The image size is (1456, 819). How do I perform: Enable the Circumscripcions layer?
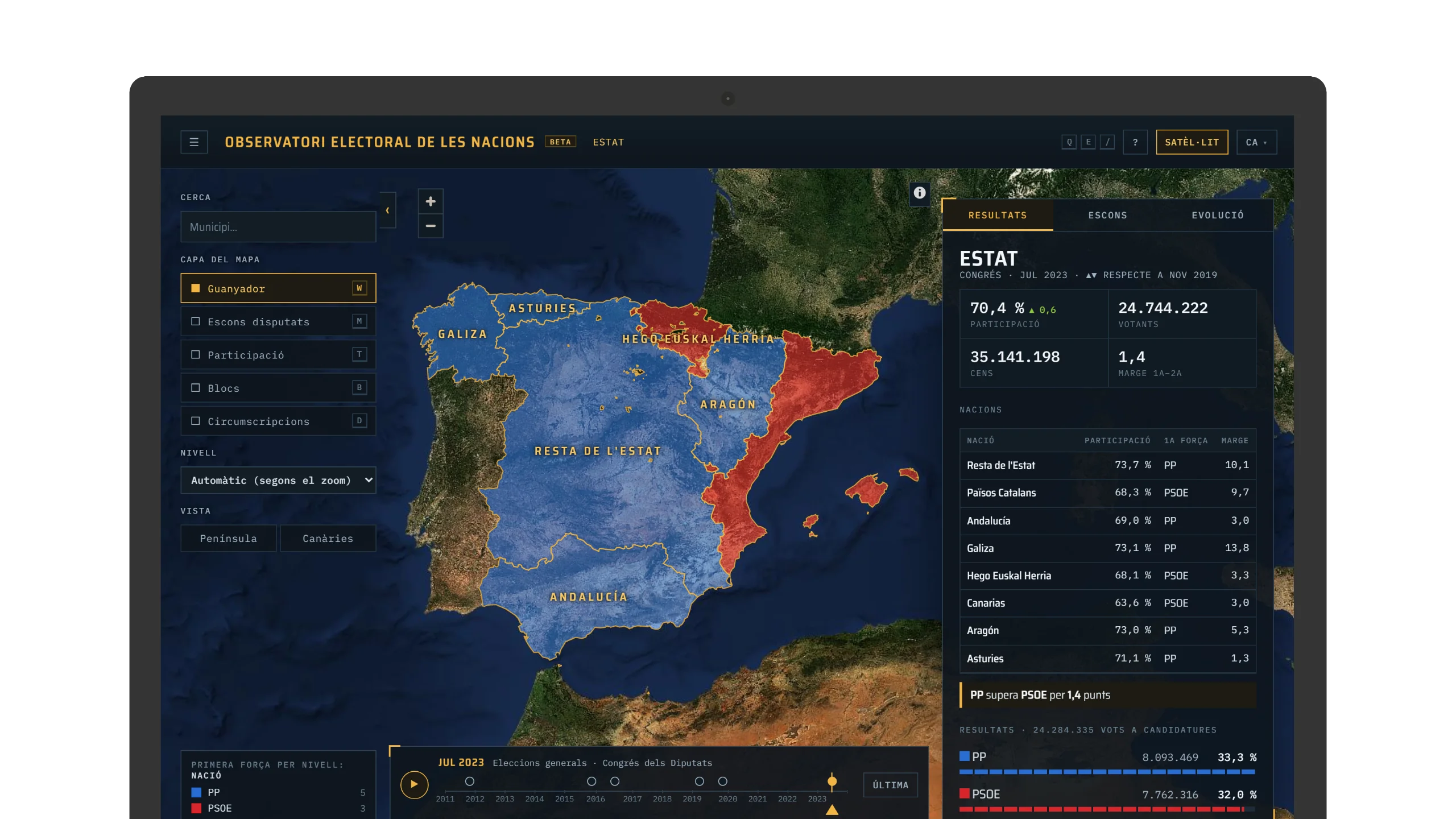tap(278, 421)
